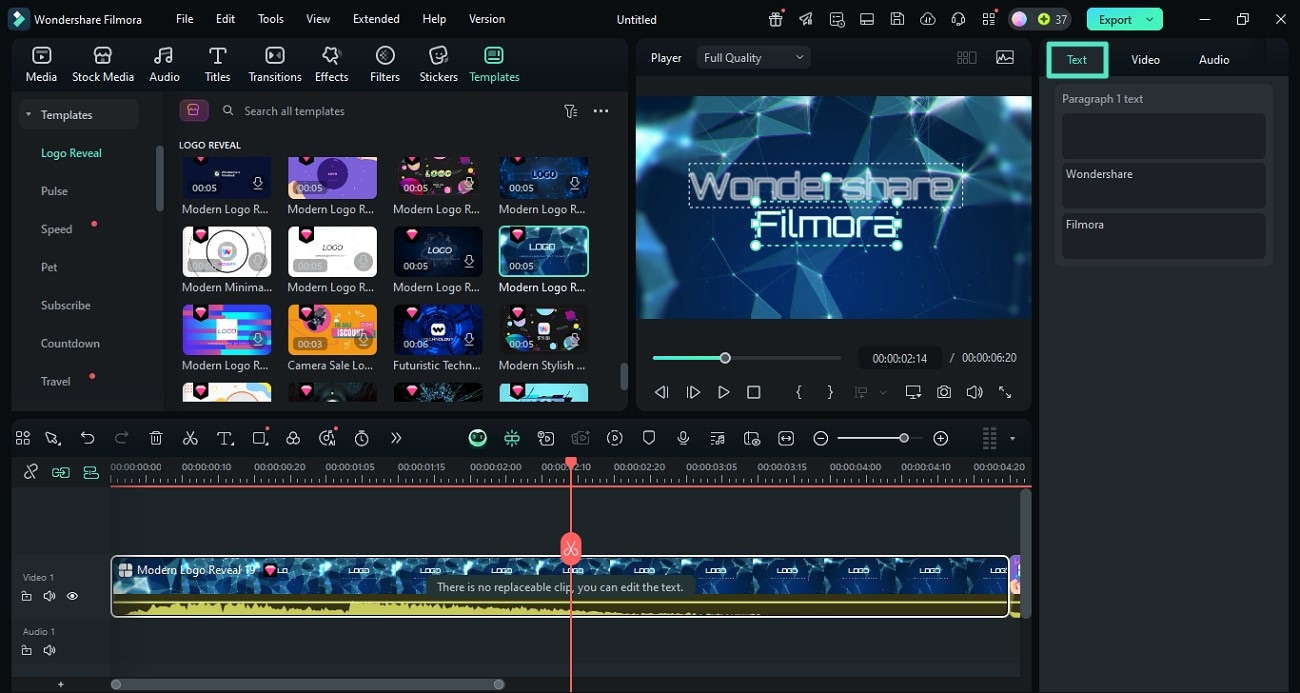
Task: Open the compare view icon in player
Action: [966, 58]
